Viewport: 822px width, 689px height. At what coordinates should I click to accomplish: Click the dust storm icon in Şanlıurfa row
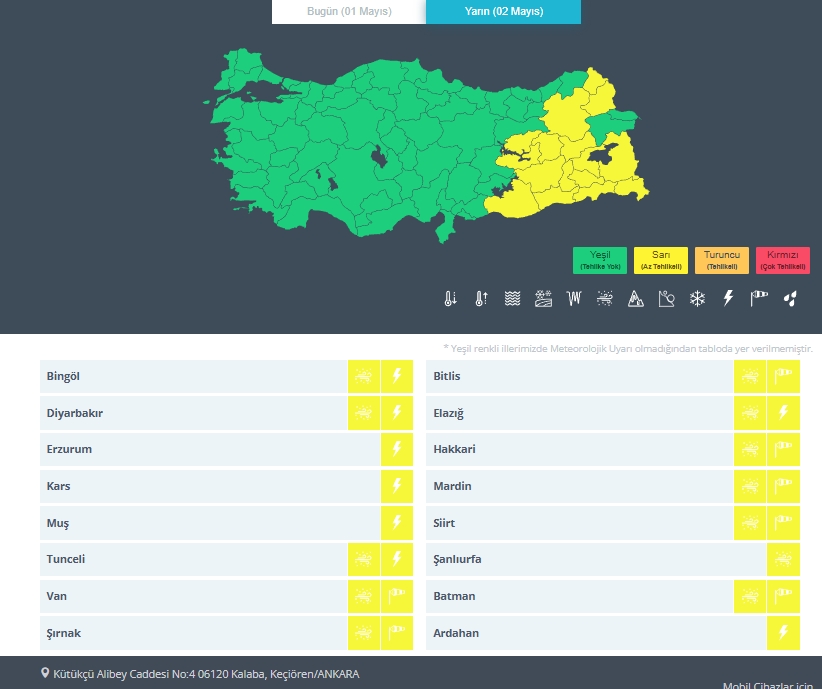click(x=783, y=559)
